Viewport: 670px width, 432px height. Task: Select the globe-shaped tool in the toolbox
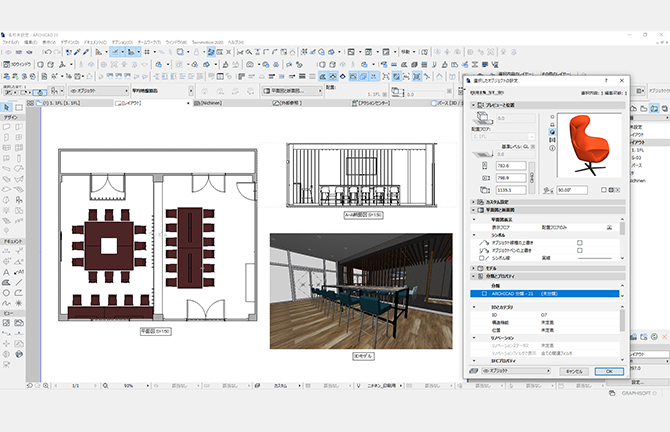pyautogui.click(x=19, y=354)
